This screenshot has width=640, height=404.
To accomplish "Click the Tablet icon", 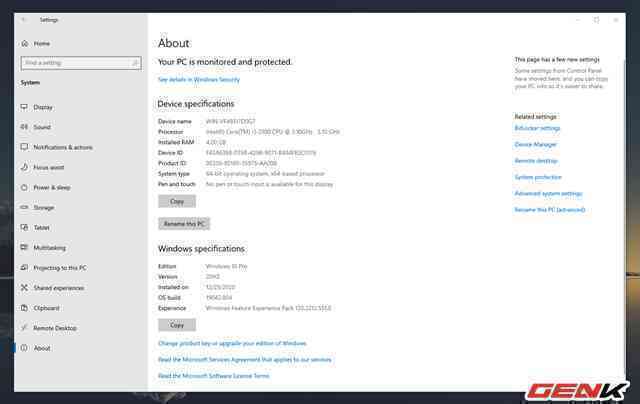I will 24,227.
